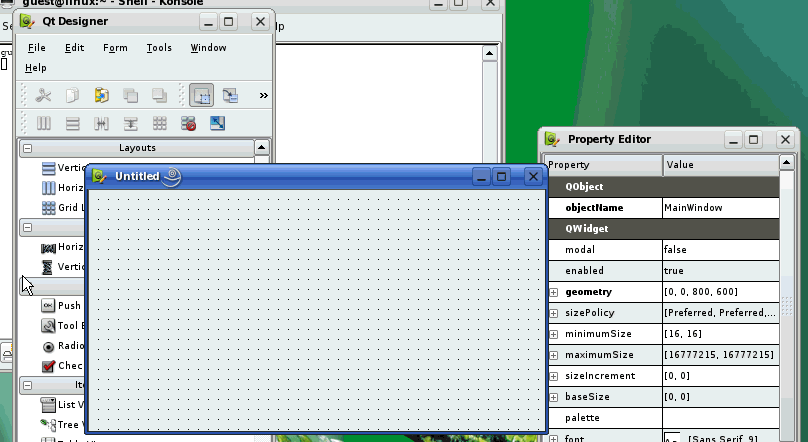Open the Window menu

pyautogui.click(x=208, y=47)
